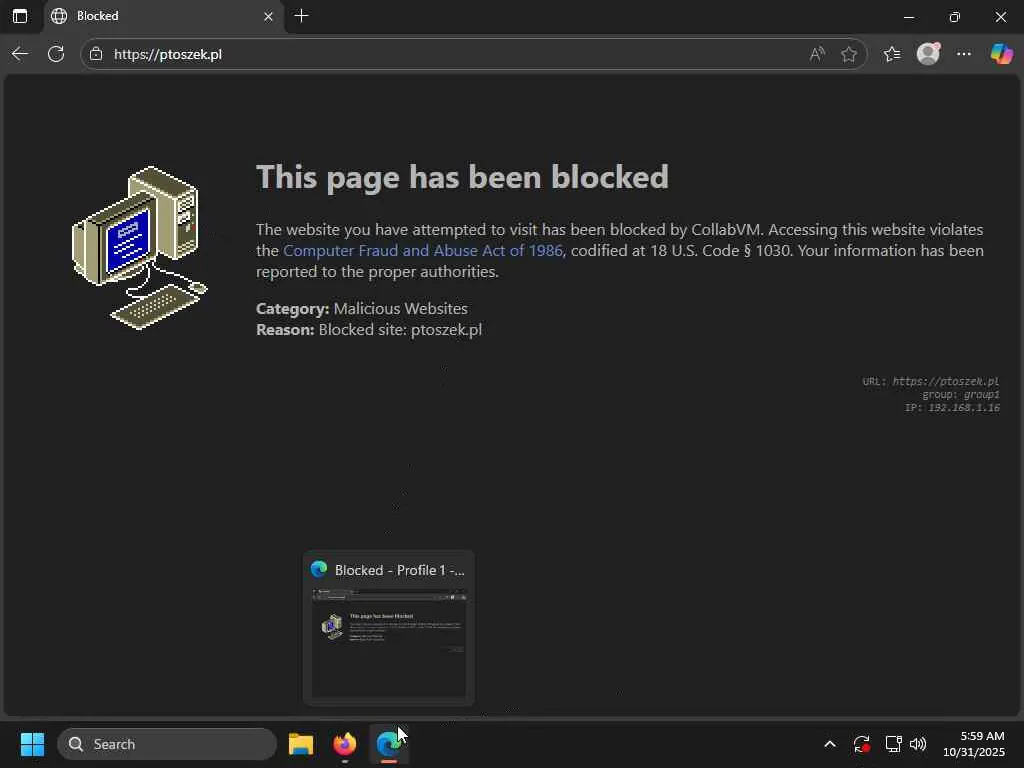Open the tab actions menu icon
The height and width of the screenshot is (768, 1024).
point(20,16)
